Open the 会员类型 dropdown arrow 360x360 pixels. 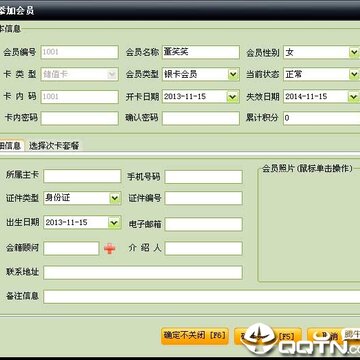233,74
